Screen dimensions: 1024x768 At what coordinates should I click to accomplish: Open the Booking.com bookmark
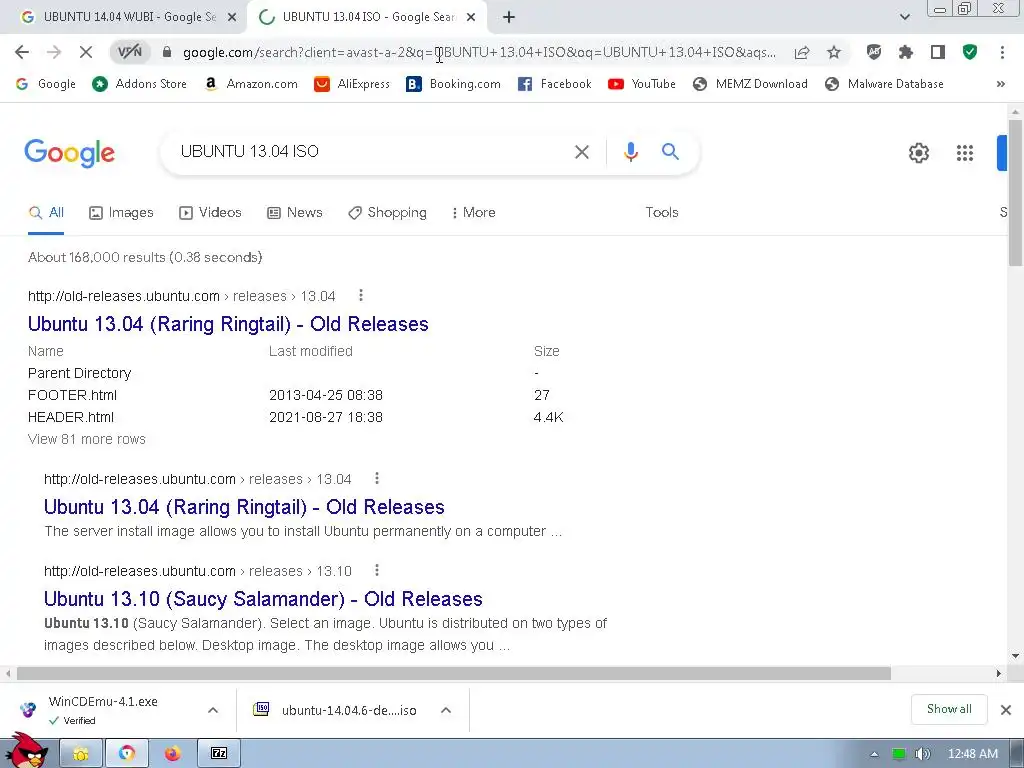coord(453,84)
